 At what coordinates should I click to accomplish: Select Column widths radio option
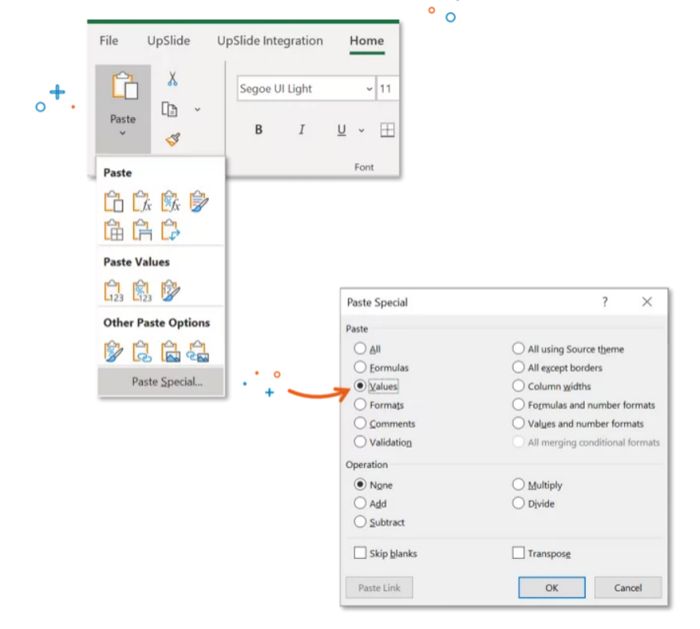[x=518, y=386]
